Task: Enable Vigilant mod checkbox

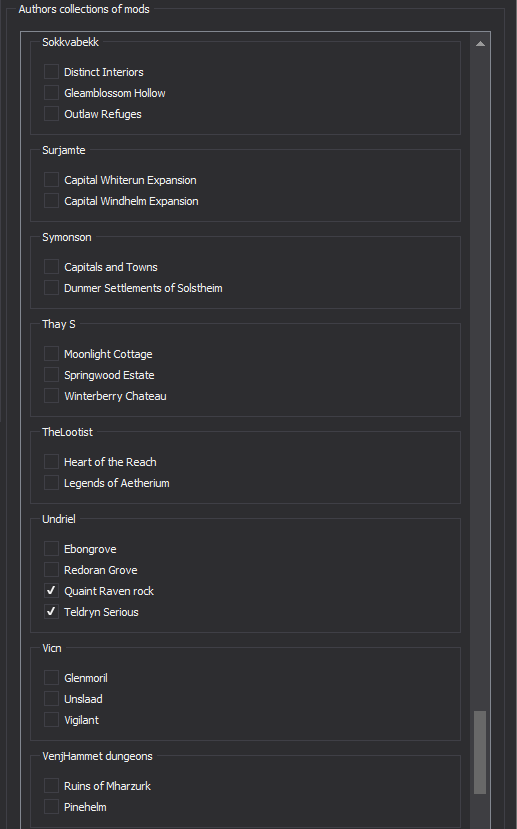Action: [51, 720]
